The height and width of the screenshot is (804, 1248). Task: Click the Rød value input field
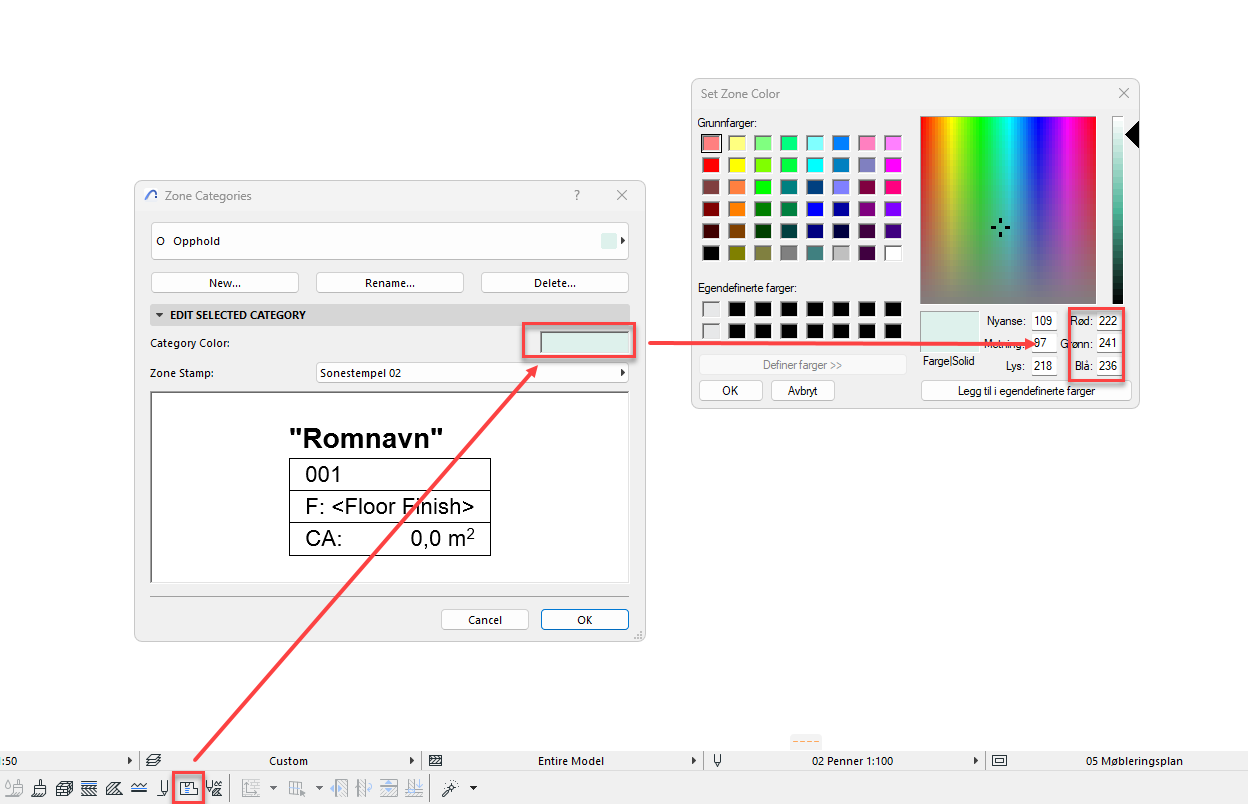click(1108, 321)
